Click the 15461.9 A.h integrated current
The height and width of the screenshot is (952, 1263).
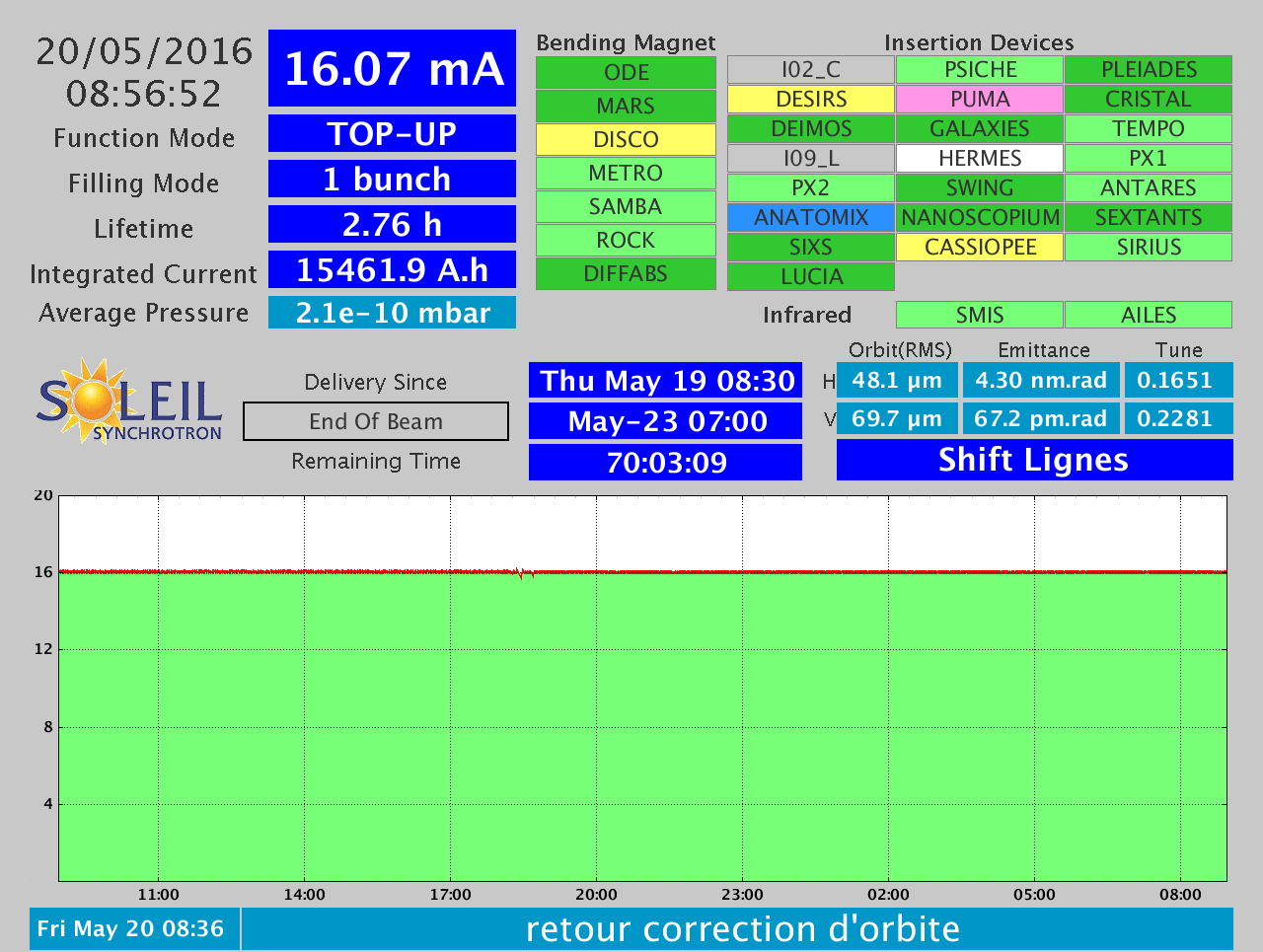coord(393,269)
